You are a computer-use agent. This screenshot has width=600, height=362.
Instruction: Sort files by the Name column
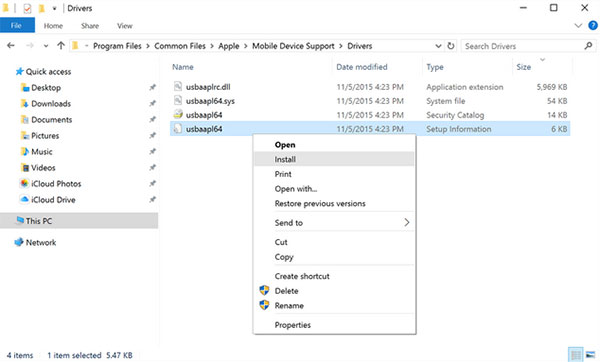[183, 67]
